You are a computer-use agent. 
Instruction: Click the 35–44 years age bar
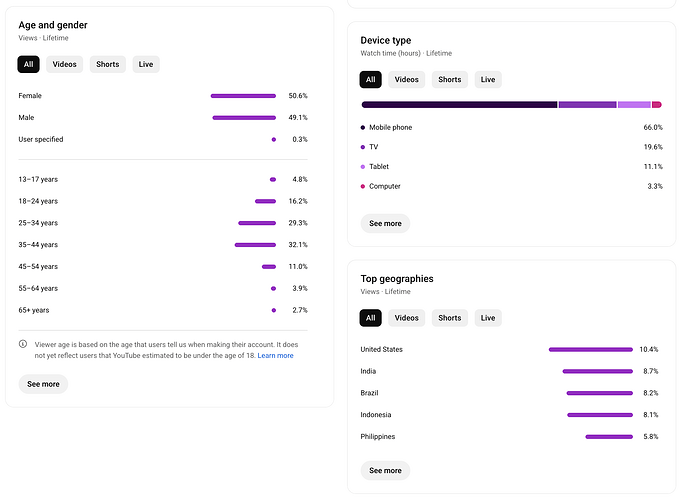click(255, 245)
